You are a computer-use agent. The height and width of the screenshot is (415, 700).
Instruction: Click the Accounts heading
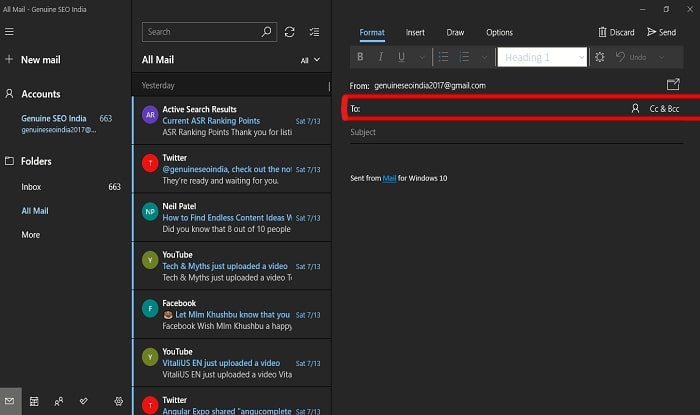click(41, 94)
